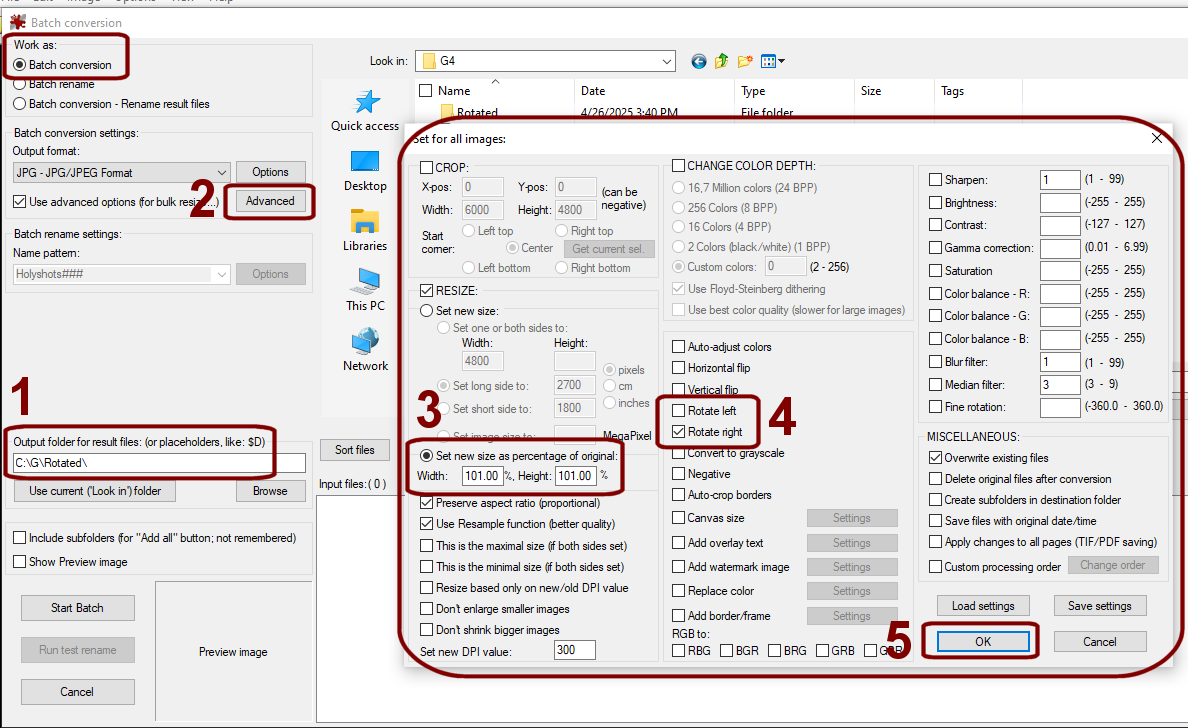This screenshot has width=1188, height=728.
Task: Sort file list by Date column
Action: tap(592, 91)
